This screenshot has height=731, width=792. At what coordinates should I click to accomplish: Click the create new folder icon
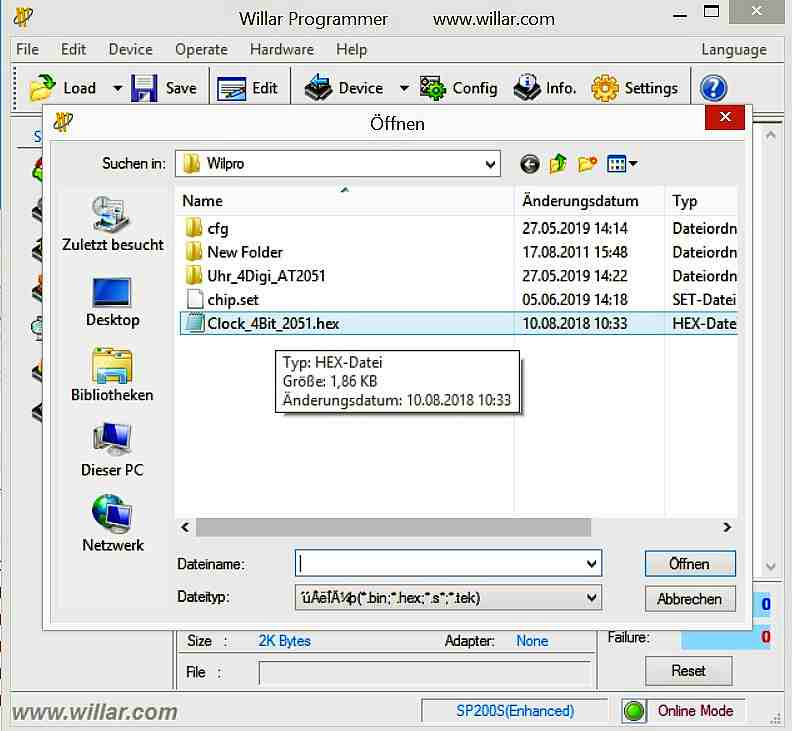coord(587,164)
